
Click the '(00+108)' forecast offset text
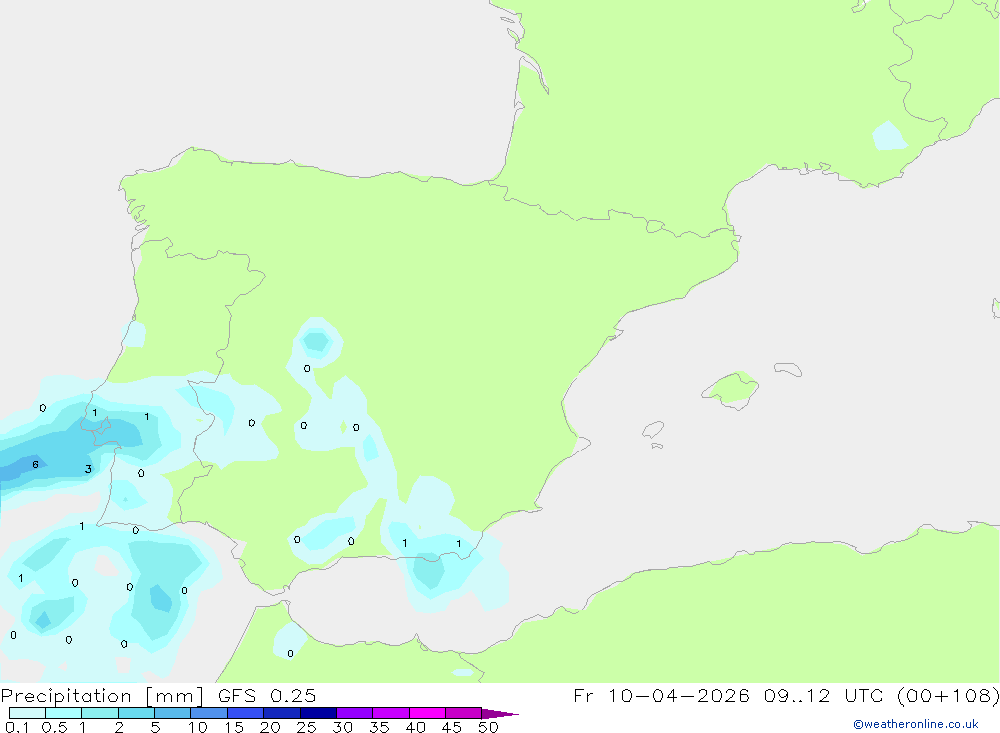pyautogui.click(x=948, y=696)
